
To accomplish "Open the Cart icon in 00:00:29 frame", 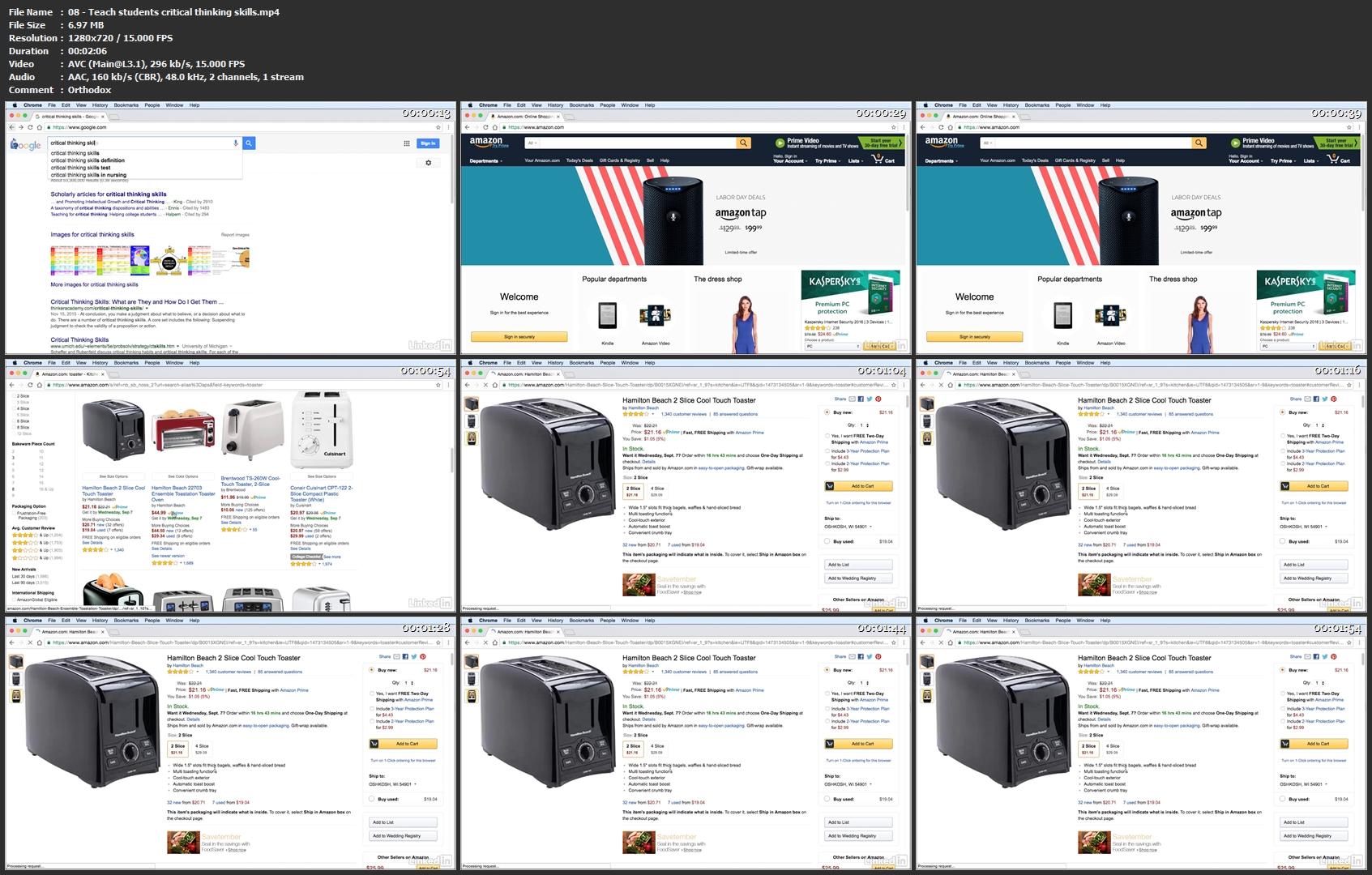I will click(x=878, y=159).
